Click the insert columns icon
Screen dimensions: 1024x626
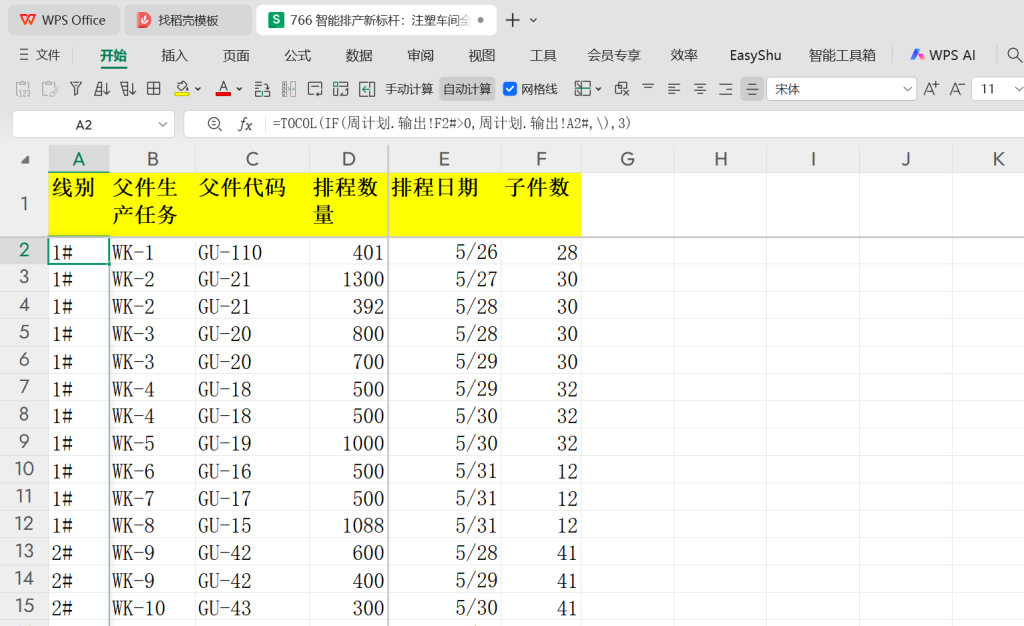[x=289, y=89]
